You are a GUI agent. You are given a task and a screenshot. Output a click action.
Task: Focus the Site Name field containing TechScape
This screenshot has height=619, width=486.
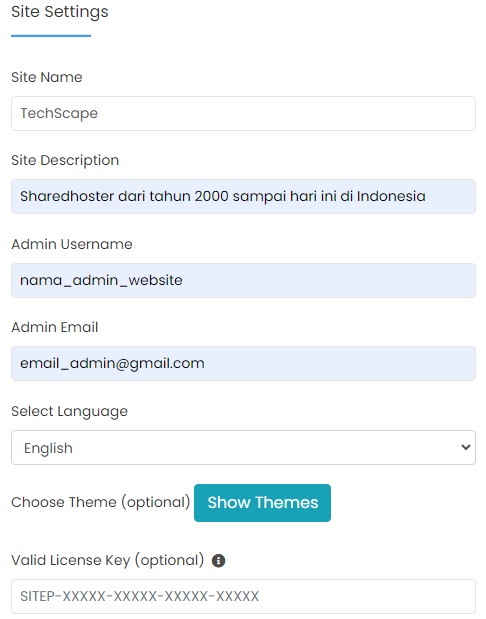[x=243, y=113]
